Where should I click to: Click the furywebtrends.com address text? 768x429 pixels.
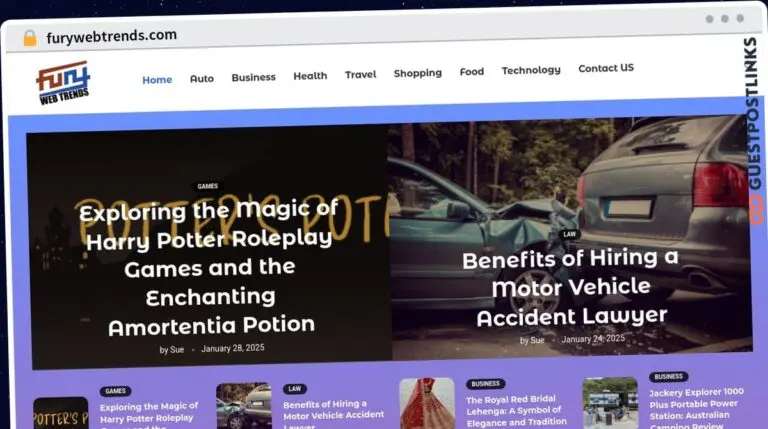(111, 36)
